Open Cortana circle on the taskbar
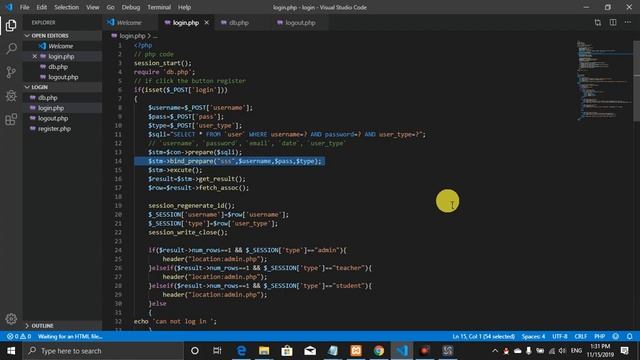The image size is (640, 360). pyautogui.click(x=195, y=351)
